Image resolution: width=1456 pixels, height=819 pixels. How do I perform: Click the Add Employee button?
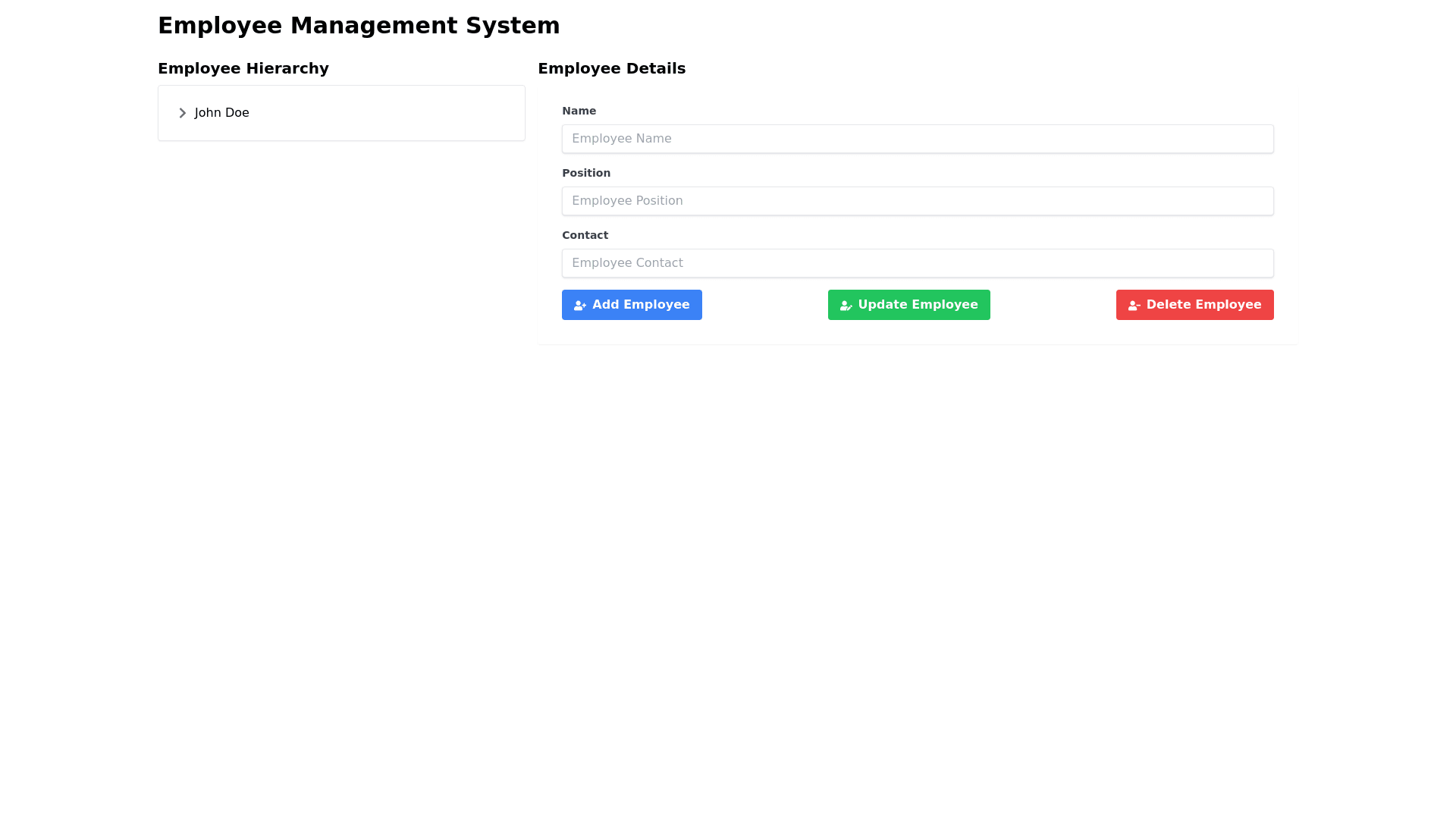pos(632,305)
